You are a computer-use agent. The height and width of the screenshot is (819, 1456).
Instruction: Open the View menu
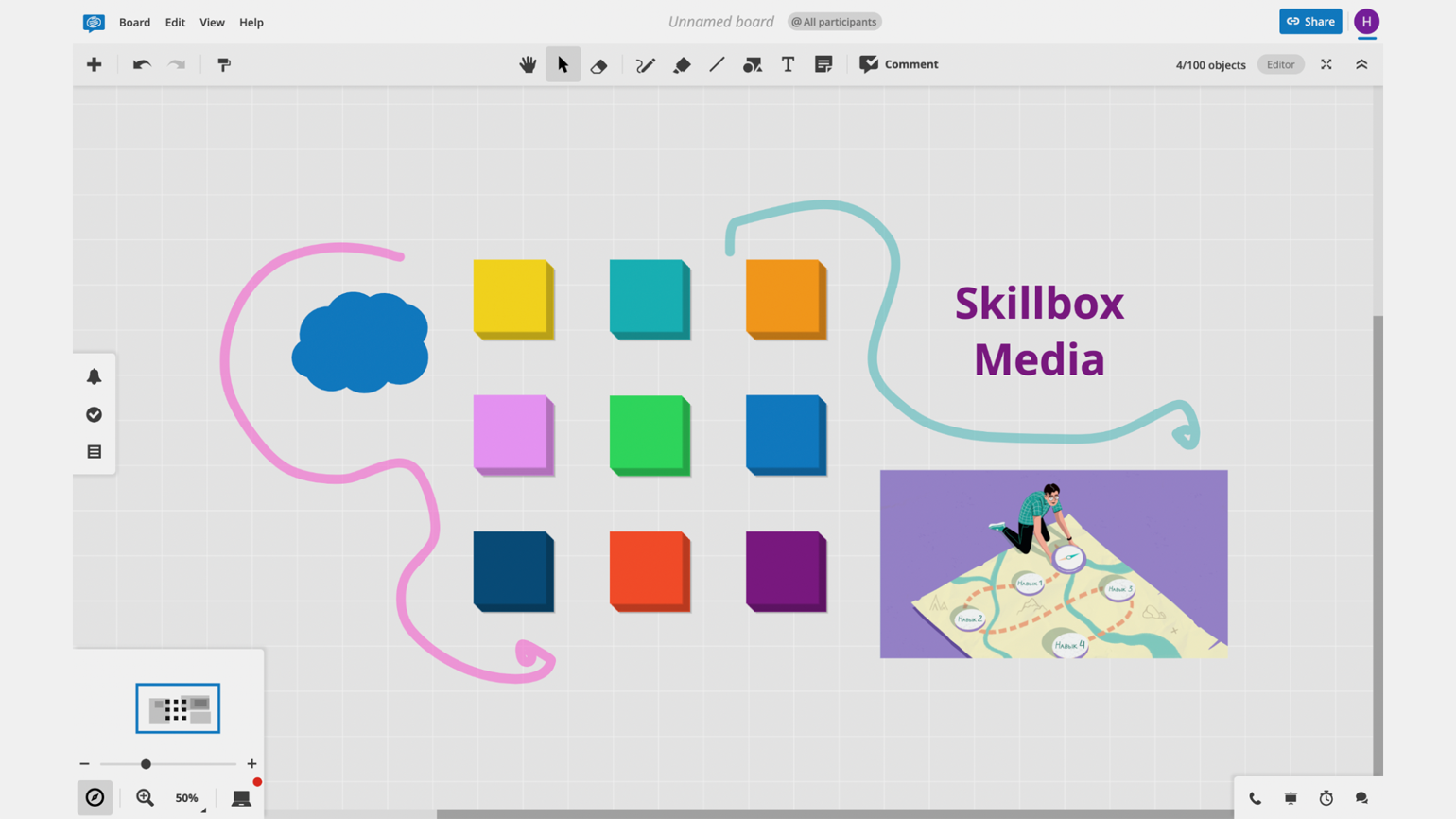click(212, 22)
